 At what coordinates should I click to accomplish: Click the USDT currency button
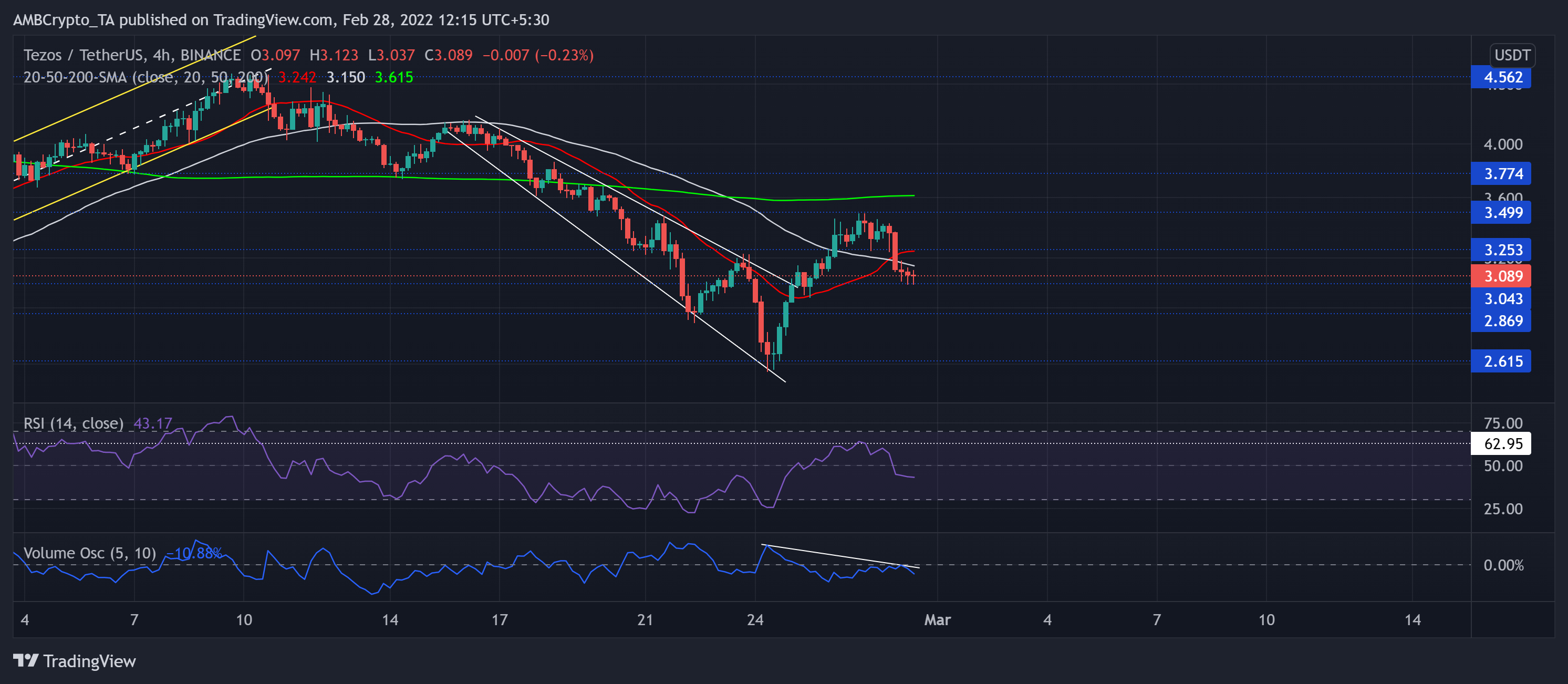[x=1512, y=55]
